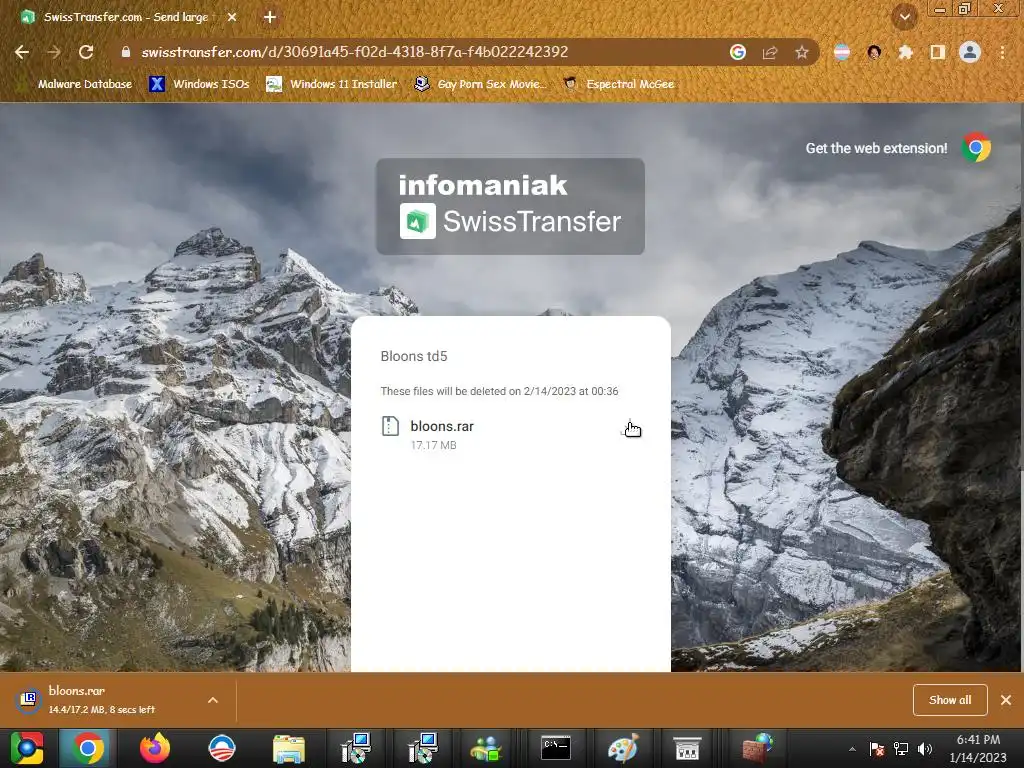1024x768 pixels.
Task: Open the Chrome profile avatar menu
Action: 970,52
